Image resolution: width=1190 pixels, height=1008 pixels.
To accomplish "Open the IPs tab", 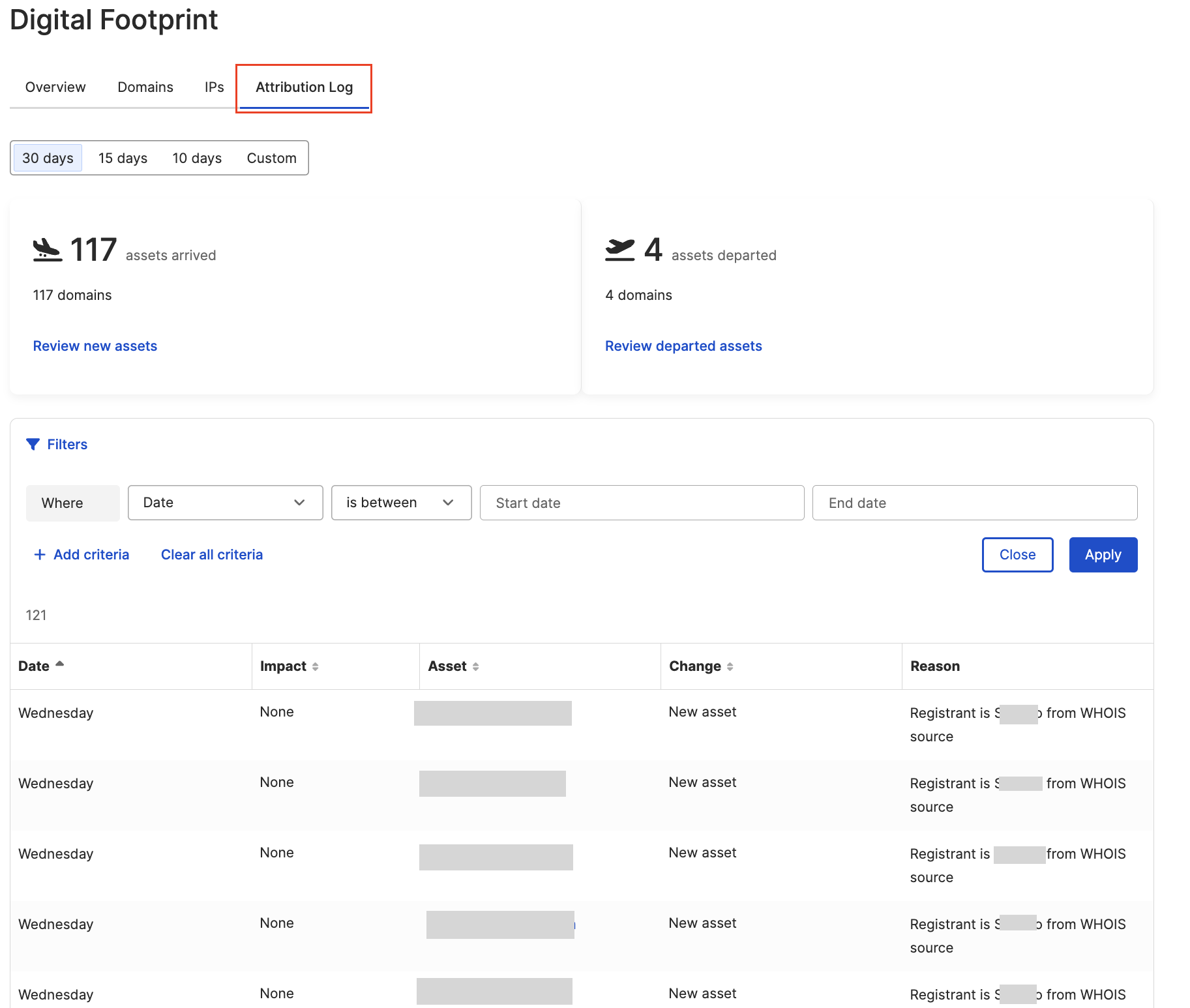I will (213, 87).
